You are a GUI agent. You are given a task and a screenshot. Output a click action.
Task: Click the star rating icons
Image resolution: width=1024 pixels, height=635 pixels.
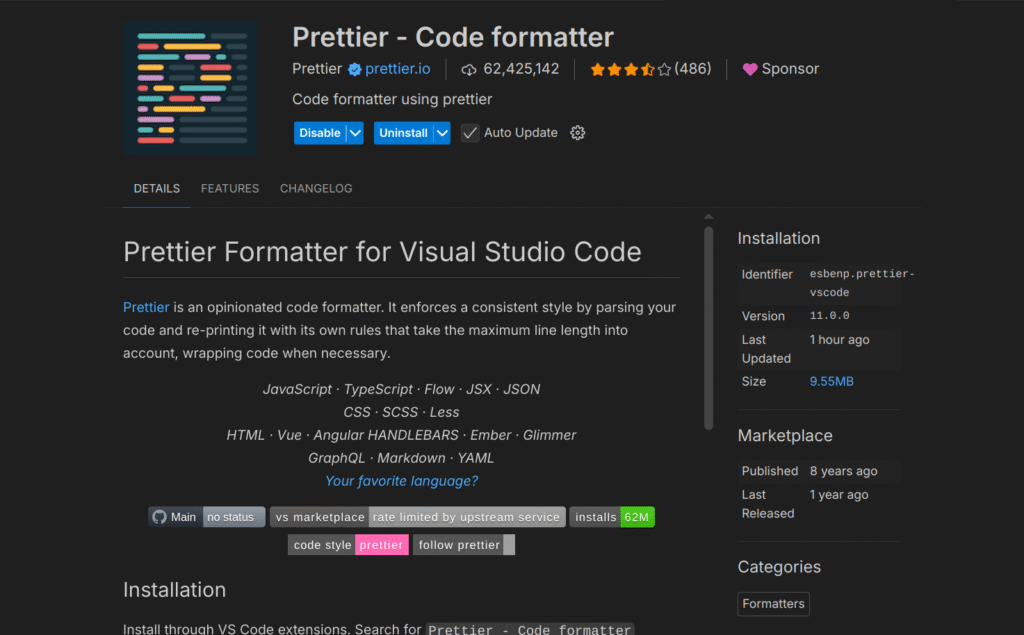click(629, 69)
